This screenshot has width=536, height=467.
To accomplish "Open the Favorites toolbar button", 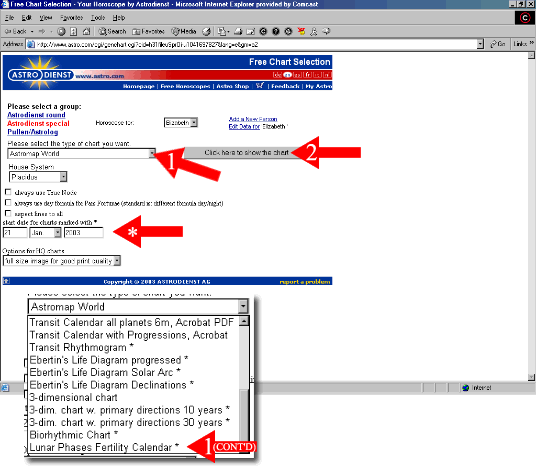I will click(148, 31).
